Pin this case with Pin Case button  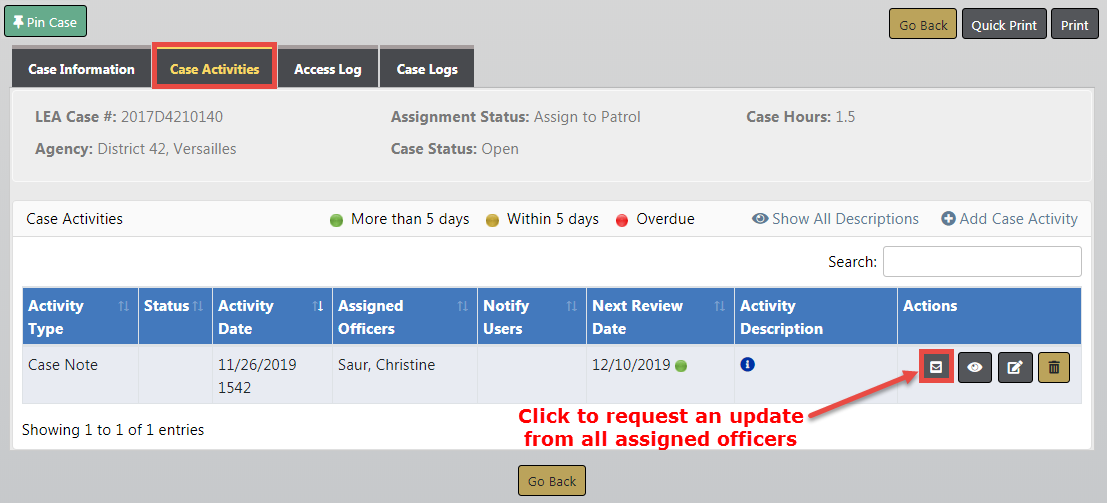(45, 22)
